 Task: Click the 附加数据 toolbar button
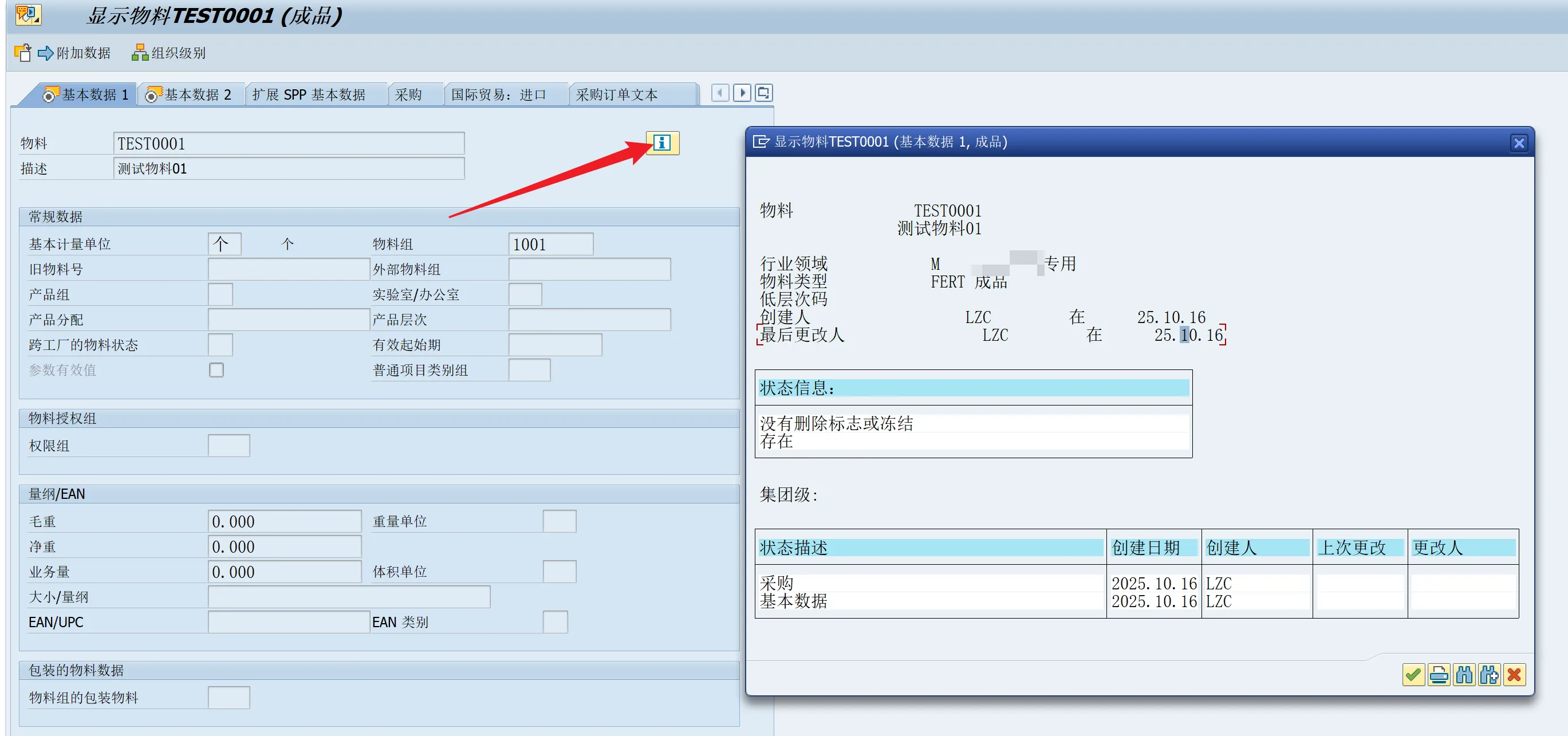(74, 53)
